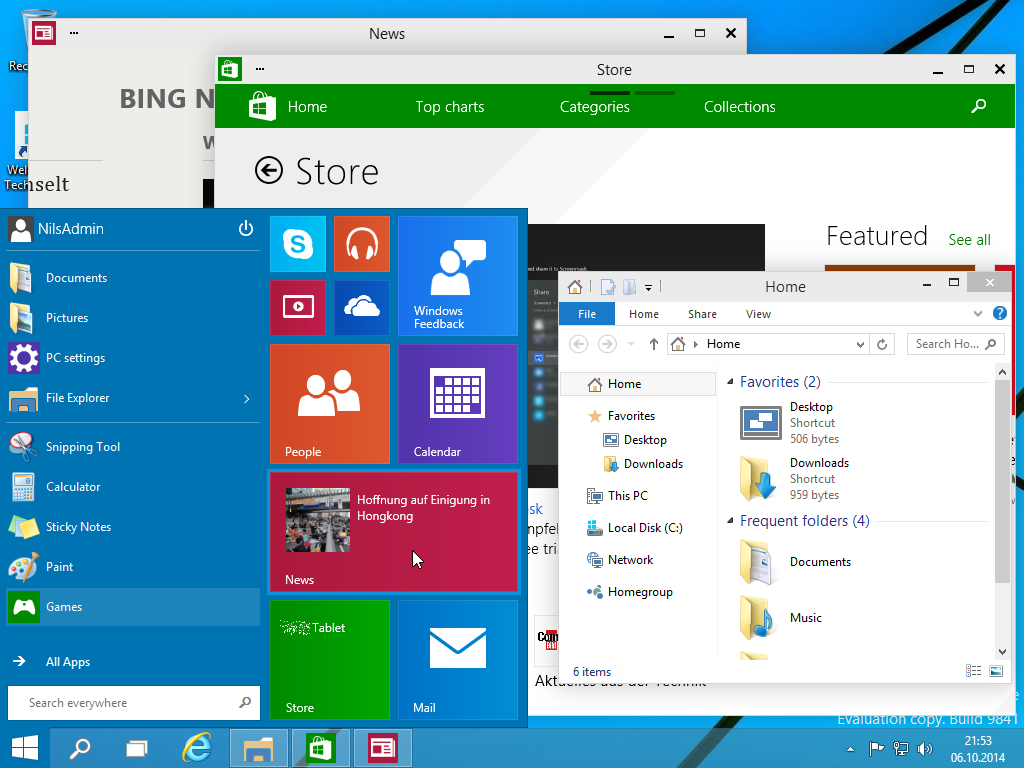Image resolution: width=1024 pixels, height=768 pixels.
Task: Open the Store window's title bar menu dots
Action: [260, 69]
